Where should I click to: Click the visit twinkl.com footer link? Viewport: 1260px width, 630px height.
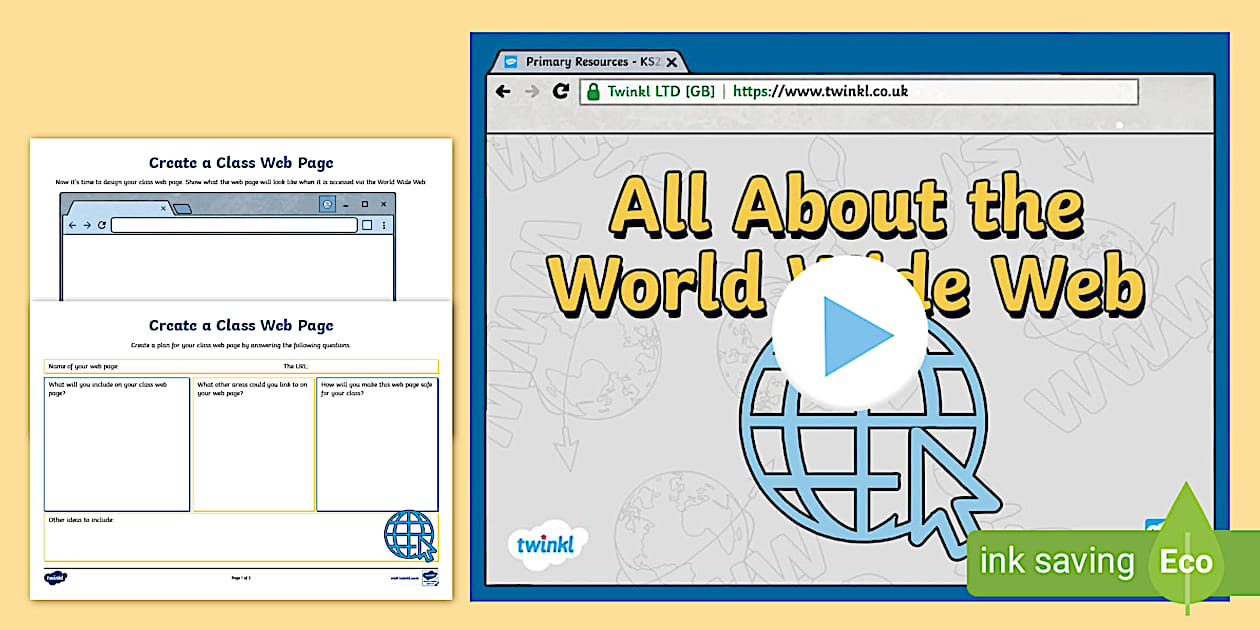tap(403, 578)
